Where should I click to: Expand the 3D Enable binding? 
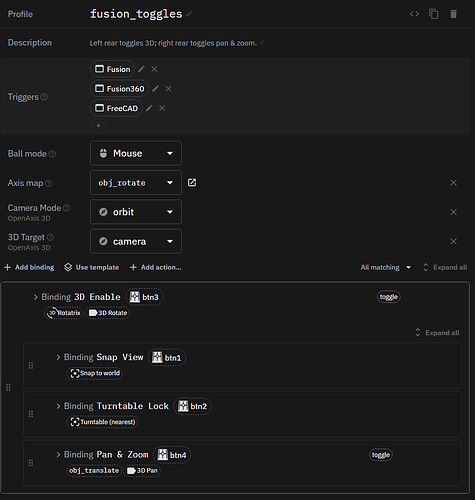tap(36, 297)
